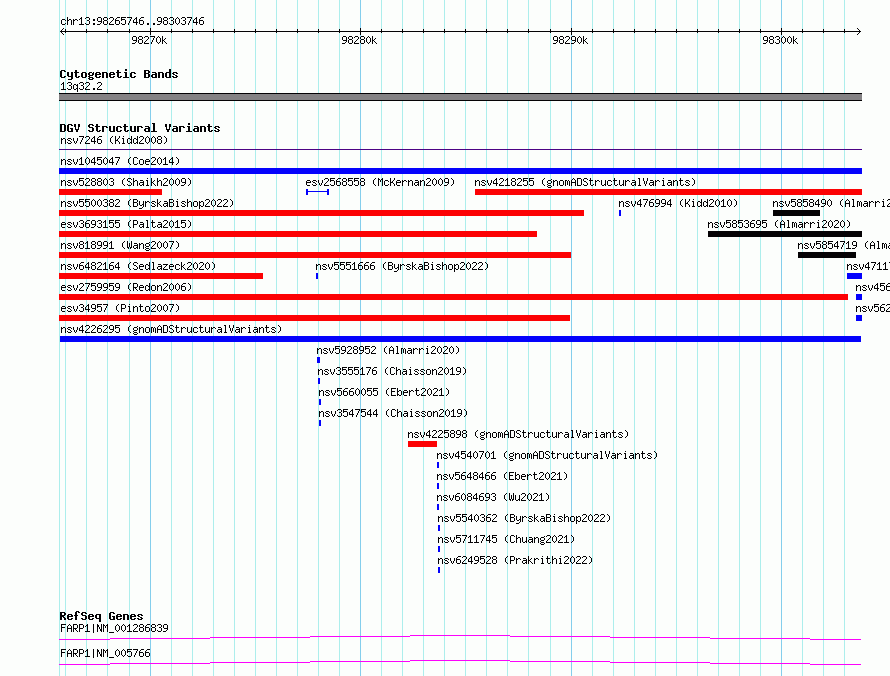
Task: Click the esv2568558 (McKernan2009) variant label
Action: (380, 182)
